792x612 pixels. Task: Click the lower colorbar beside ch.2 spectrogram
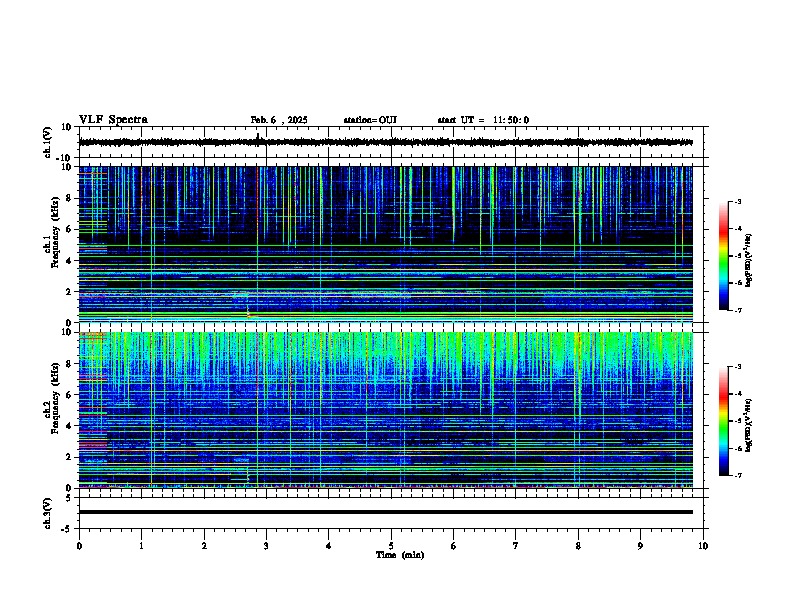[724, 421]
